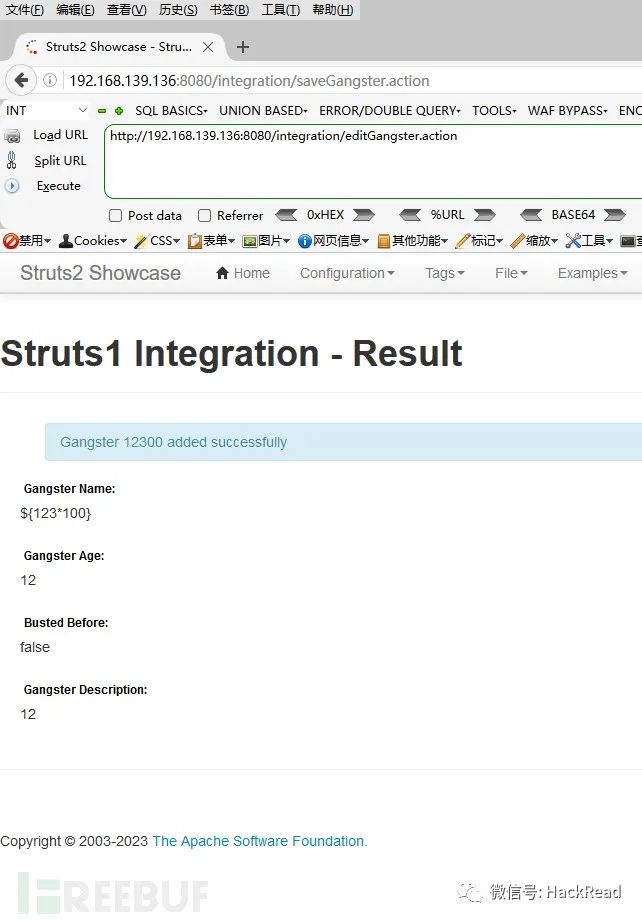Open the 工具 web developer toolbar menu
Screen dimensions: 642x921
(x=589, y=241)
